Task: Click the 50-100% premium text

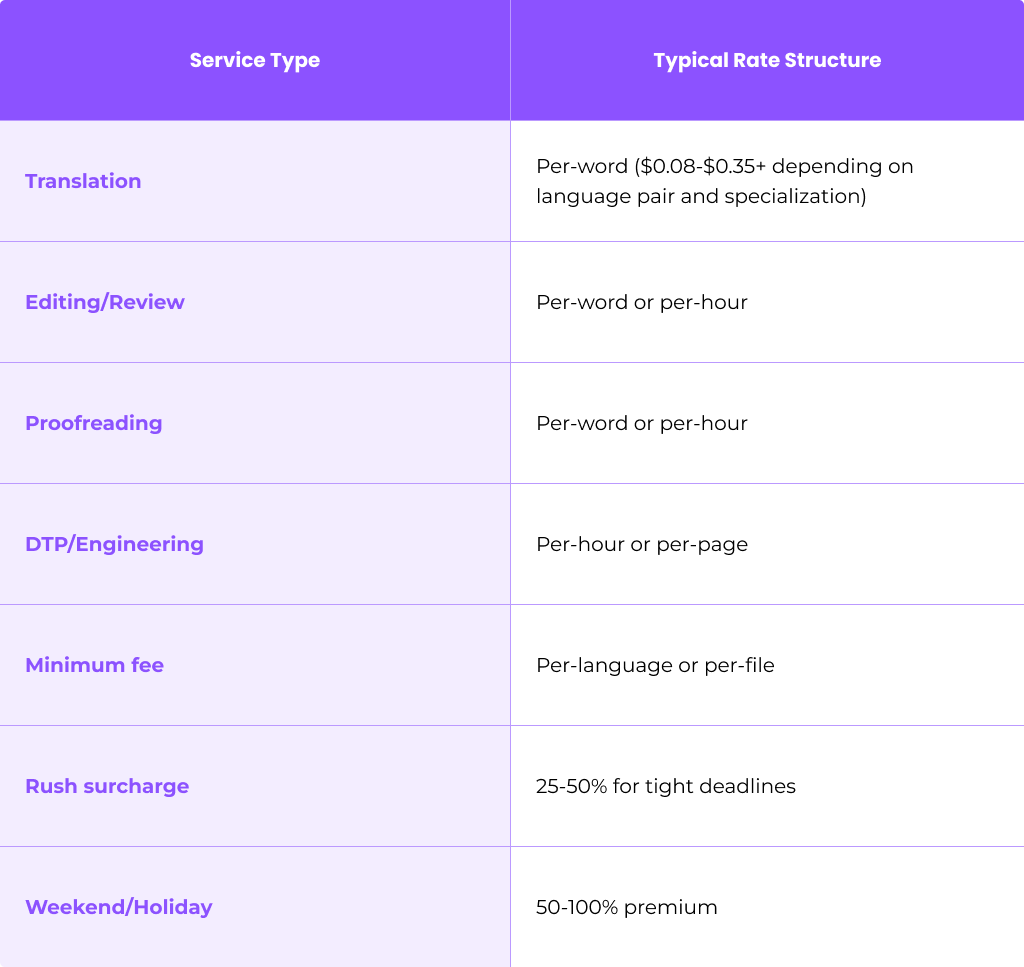Action: (x=626, y=907)
